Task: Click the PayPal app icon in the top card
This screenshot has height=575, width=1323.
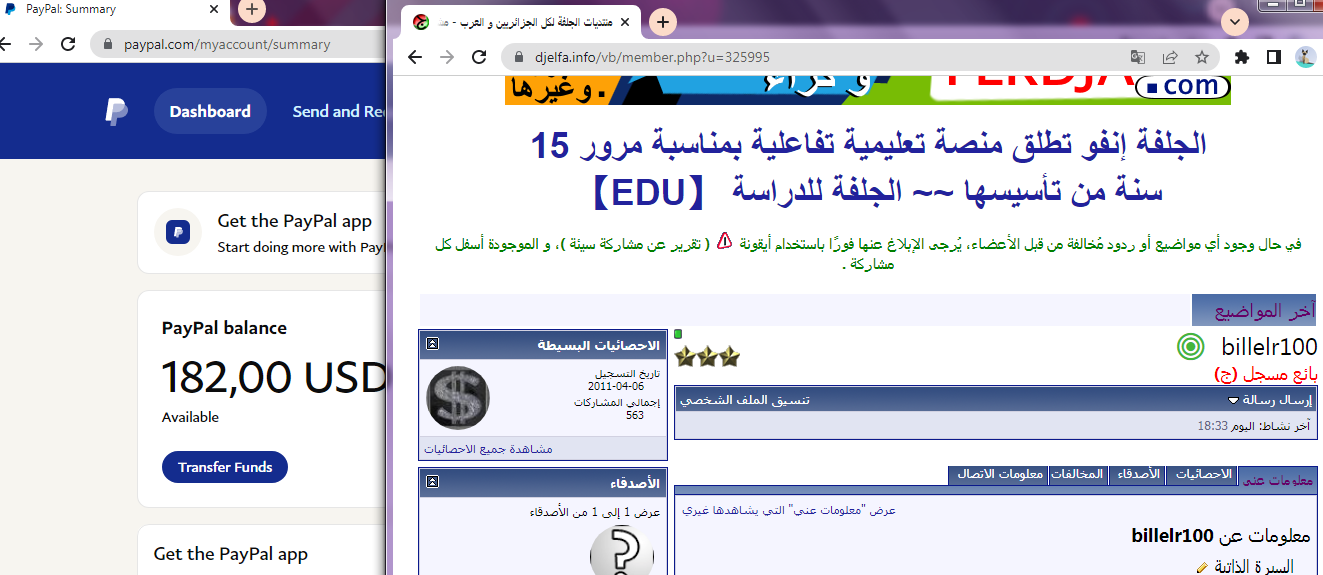Action: pos(178,232)
